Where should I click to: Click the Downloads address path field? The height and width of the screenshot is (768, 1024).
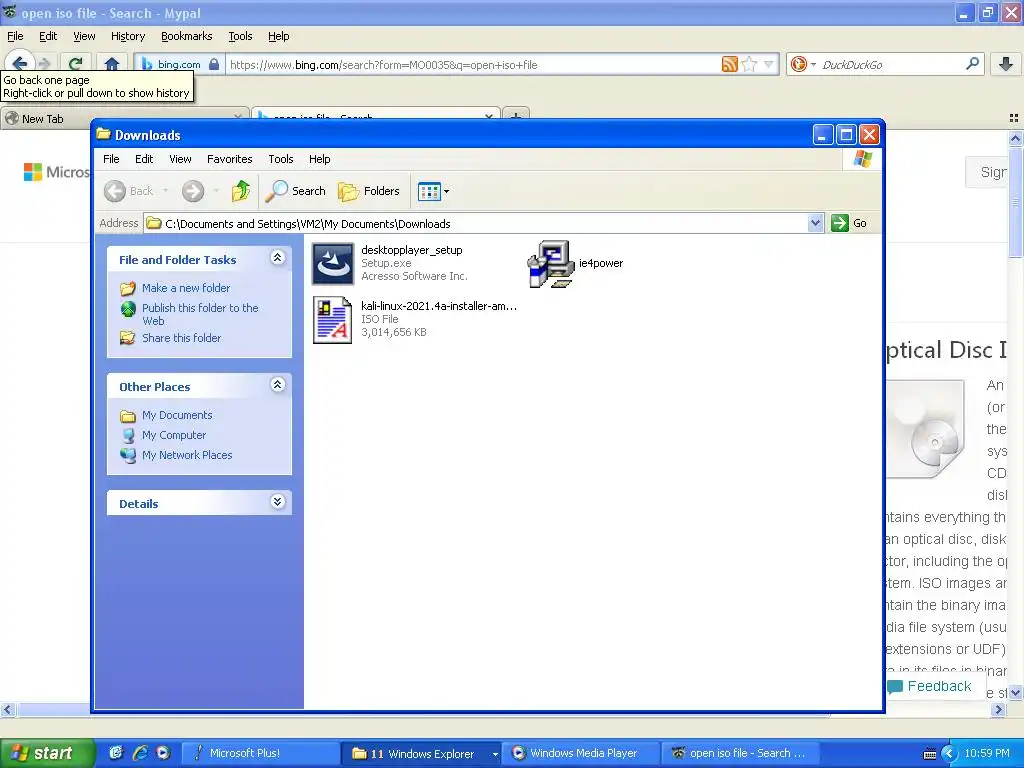(483, 223)
